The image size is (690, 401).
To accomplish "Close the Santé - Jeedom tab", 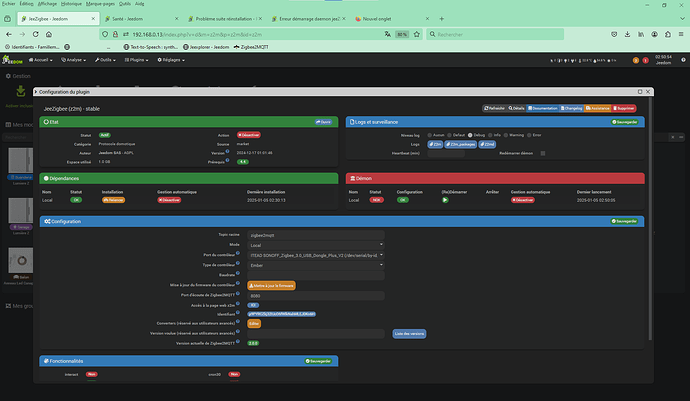I will (x=176, y=18).
